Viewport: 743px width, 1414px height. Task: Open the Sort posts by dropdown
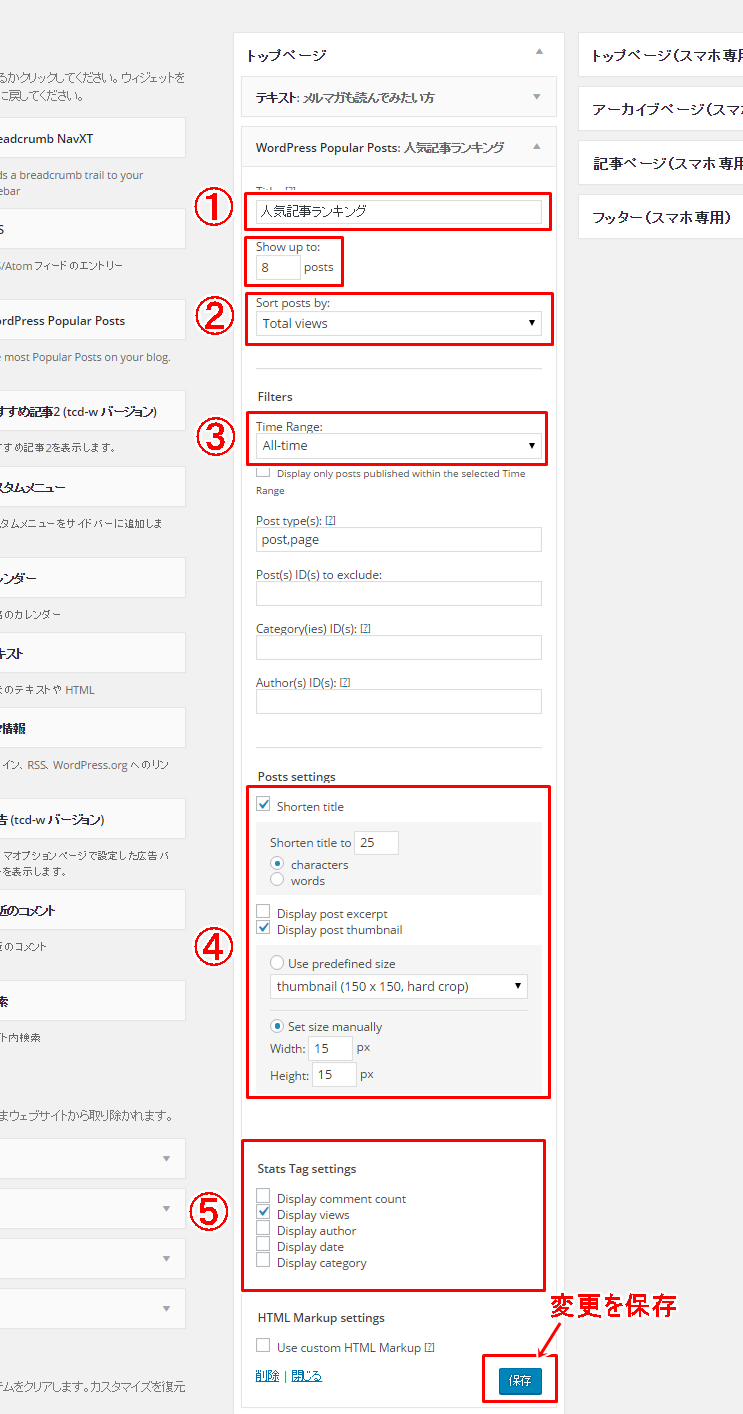pyautogui.click(x=399, y=323)
